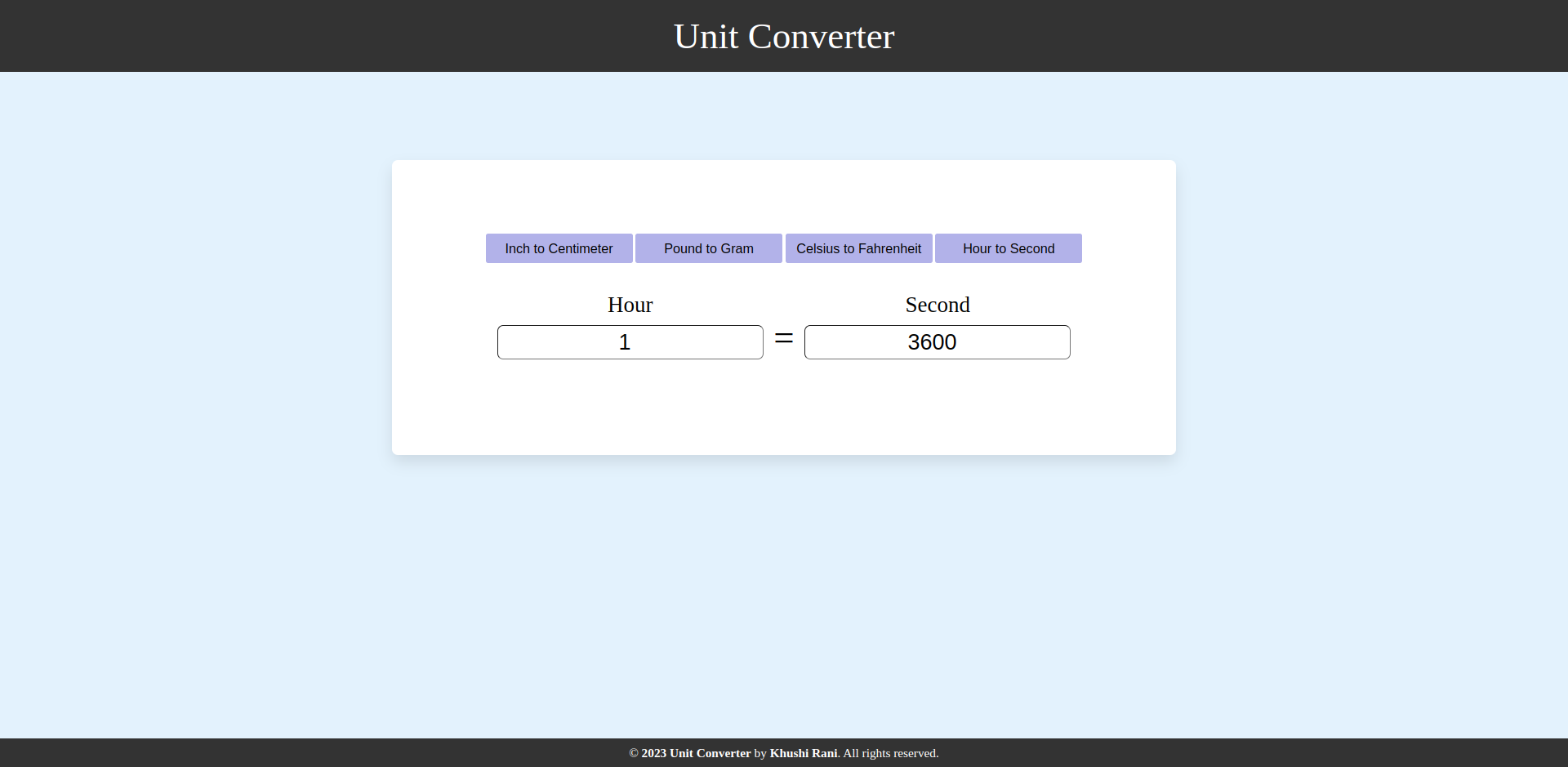This screenshot has height=767, width=1568.
Task: Focus the right-hand conversion result box
Action: [937, 341]
